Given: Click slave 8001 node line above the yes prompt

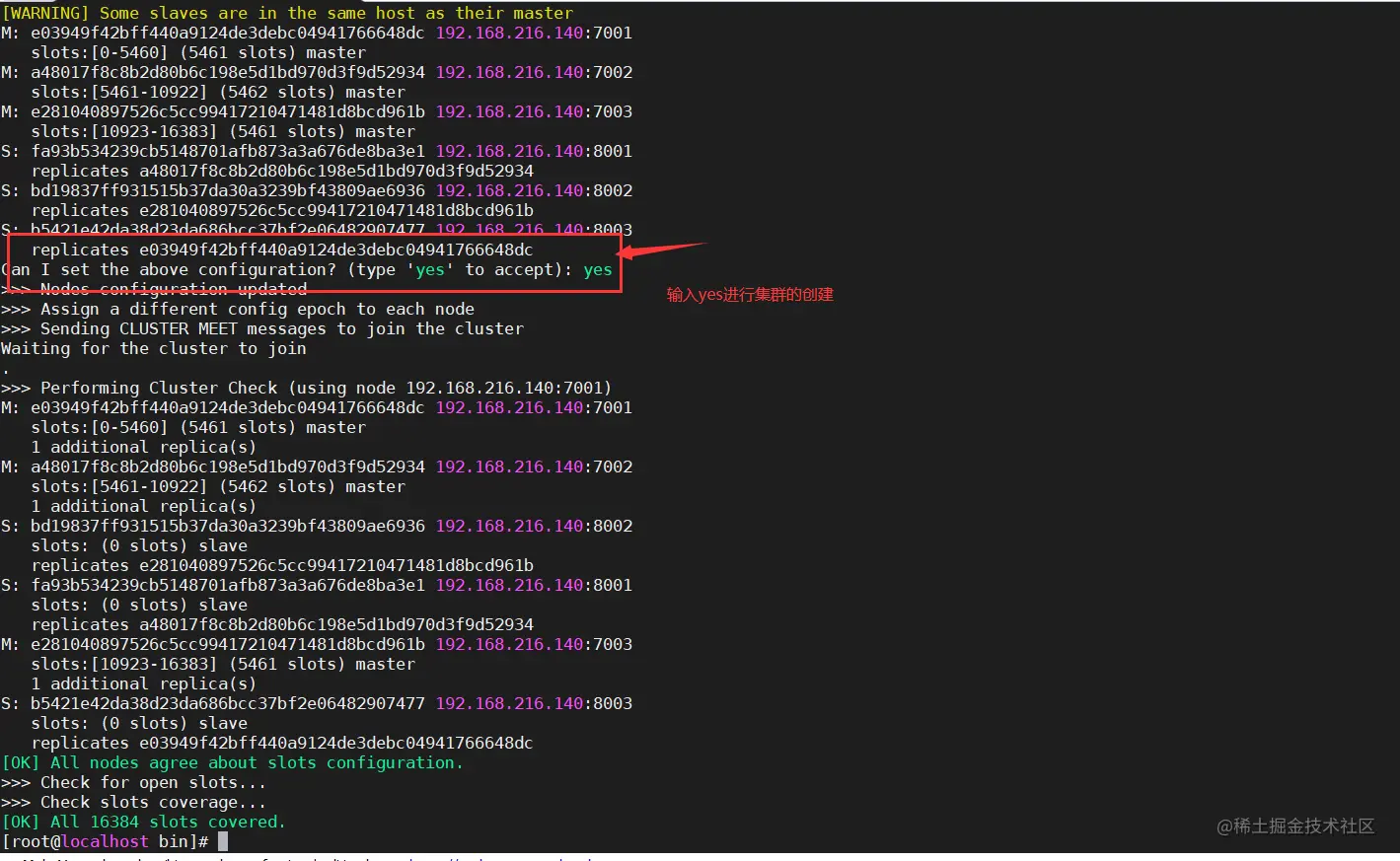Looking at the screenshot, I should click(x=317, y=151).
